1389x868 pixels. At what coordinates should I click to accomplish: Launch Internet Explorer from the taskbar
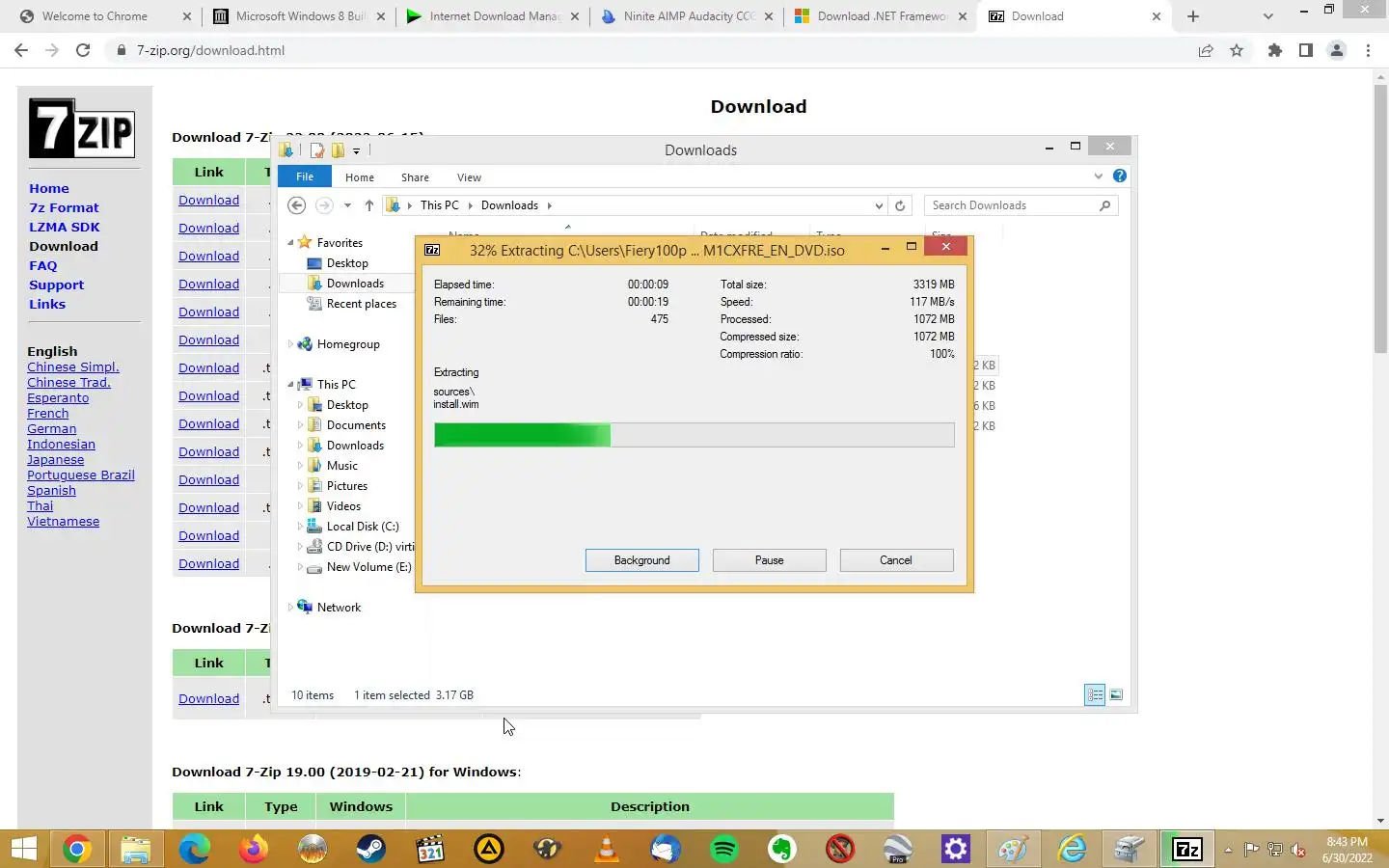pyautogui.click(x=1072, y=849)
